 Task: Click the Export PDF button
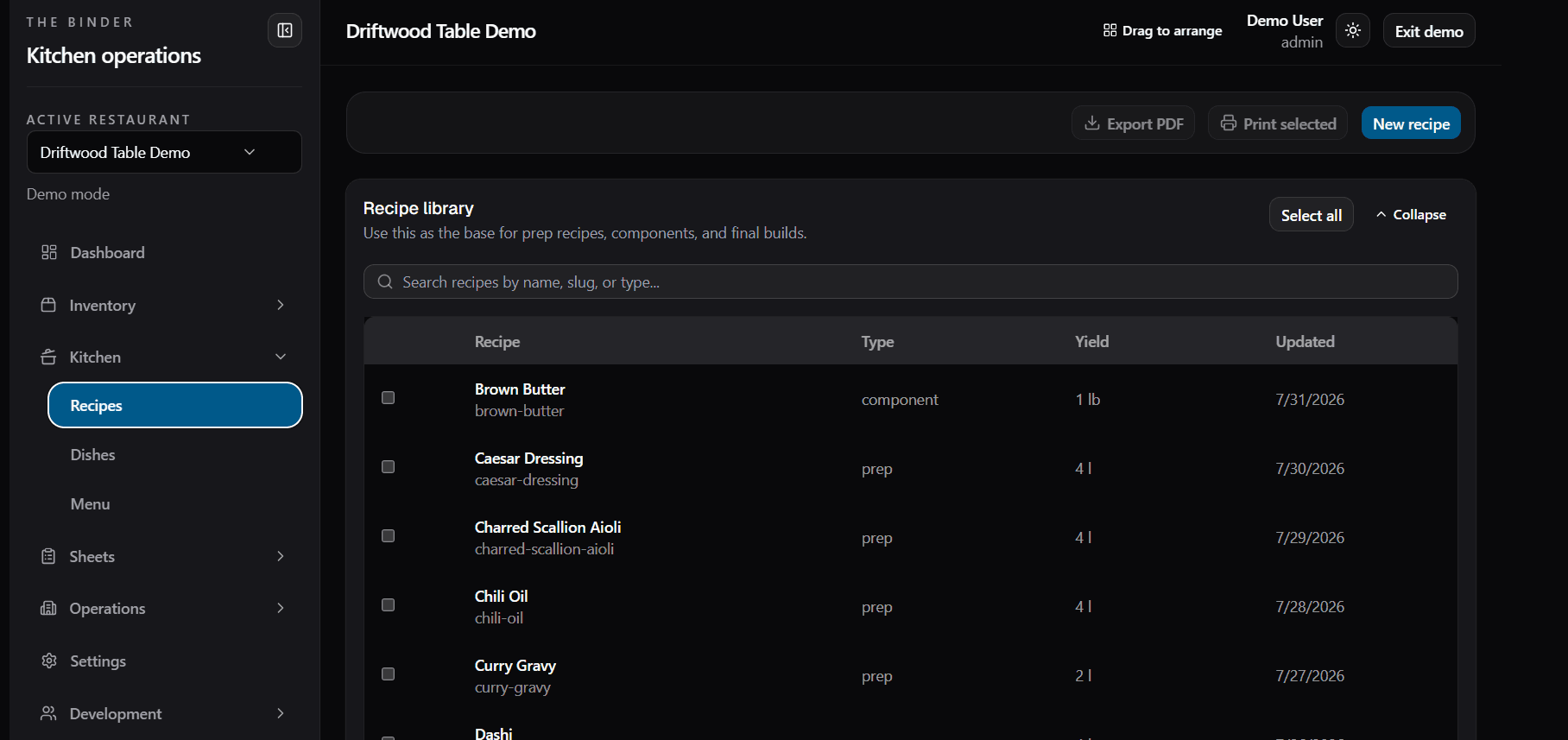tap(1134, 123)
